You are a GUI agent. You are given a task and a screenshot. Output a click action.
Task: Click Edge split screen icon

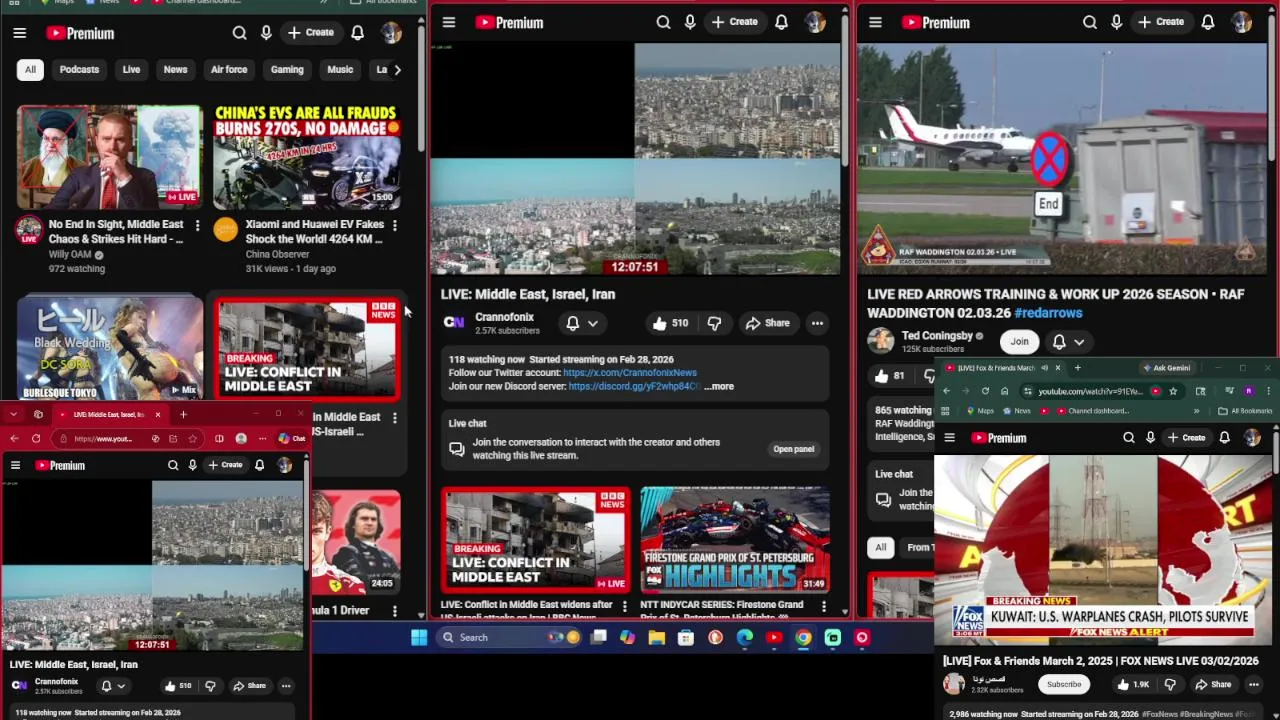(x=219, y=438)
